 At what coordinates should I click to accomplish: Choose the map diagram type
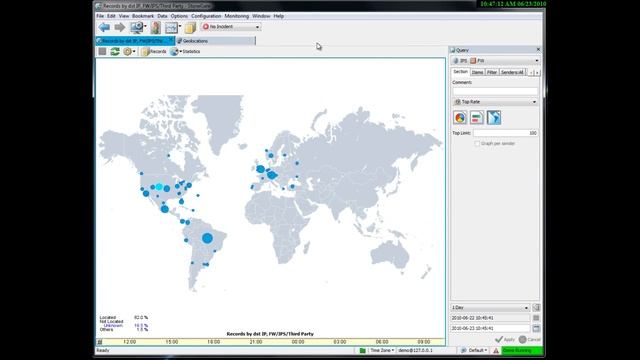pos(494,118)
